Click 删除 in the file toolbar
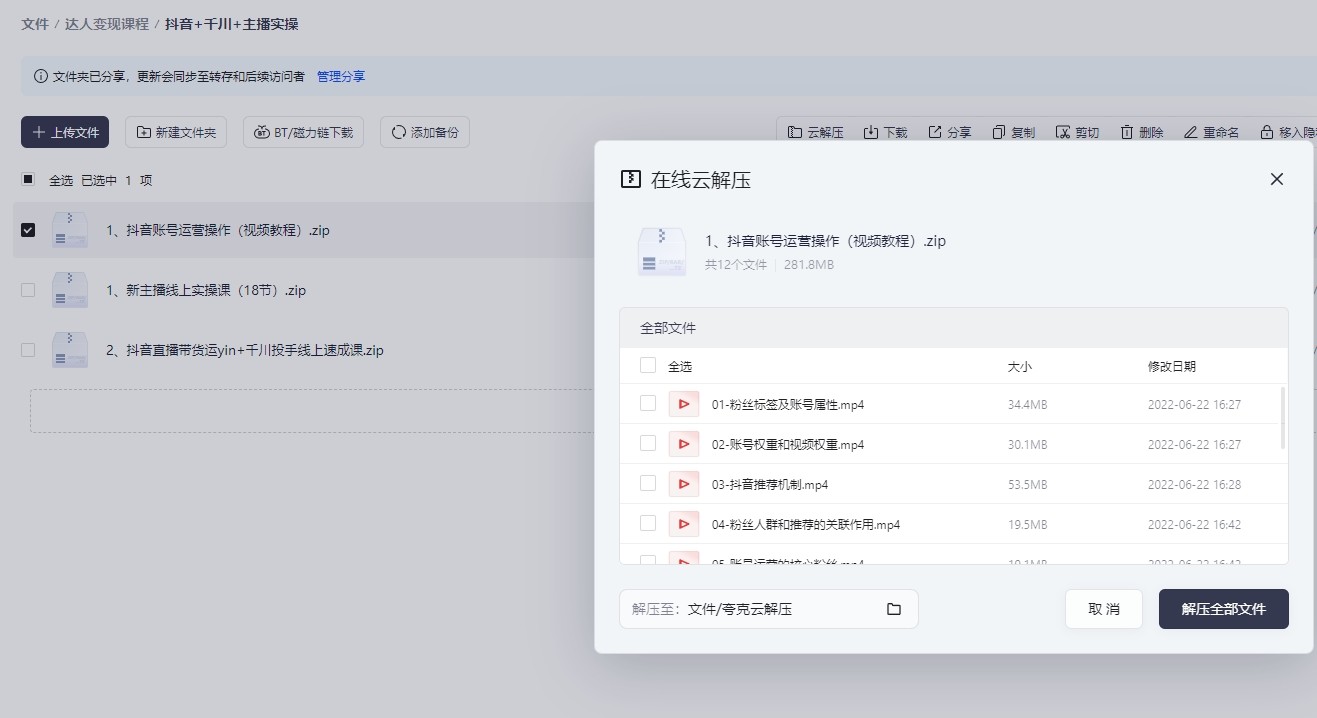 1141,132
